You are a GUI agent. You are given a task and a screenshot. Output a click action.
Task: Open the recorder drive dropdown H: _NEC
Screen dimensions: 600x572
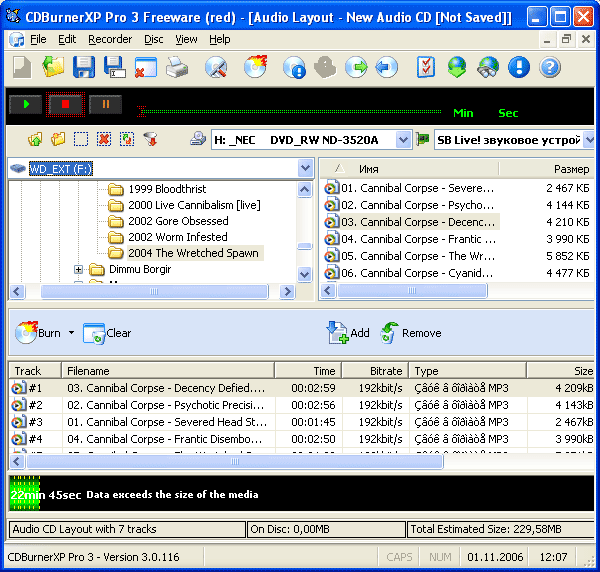click(x=403, y=140)
